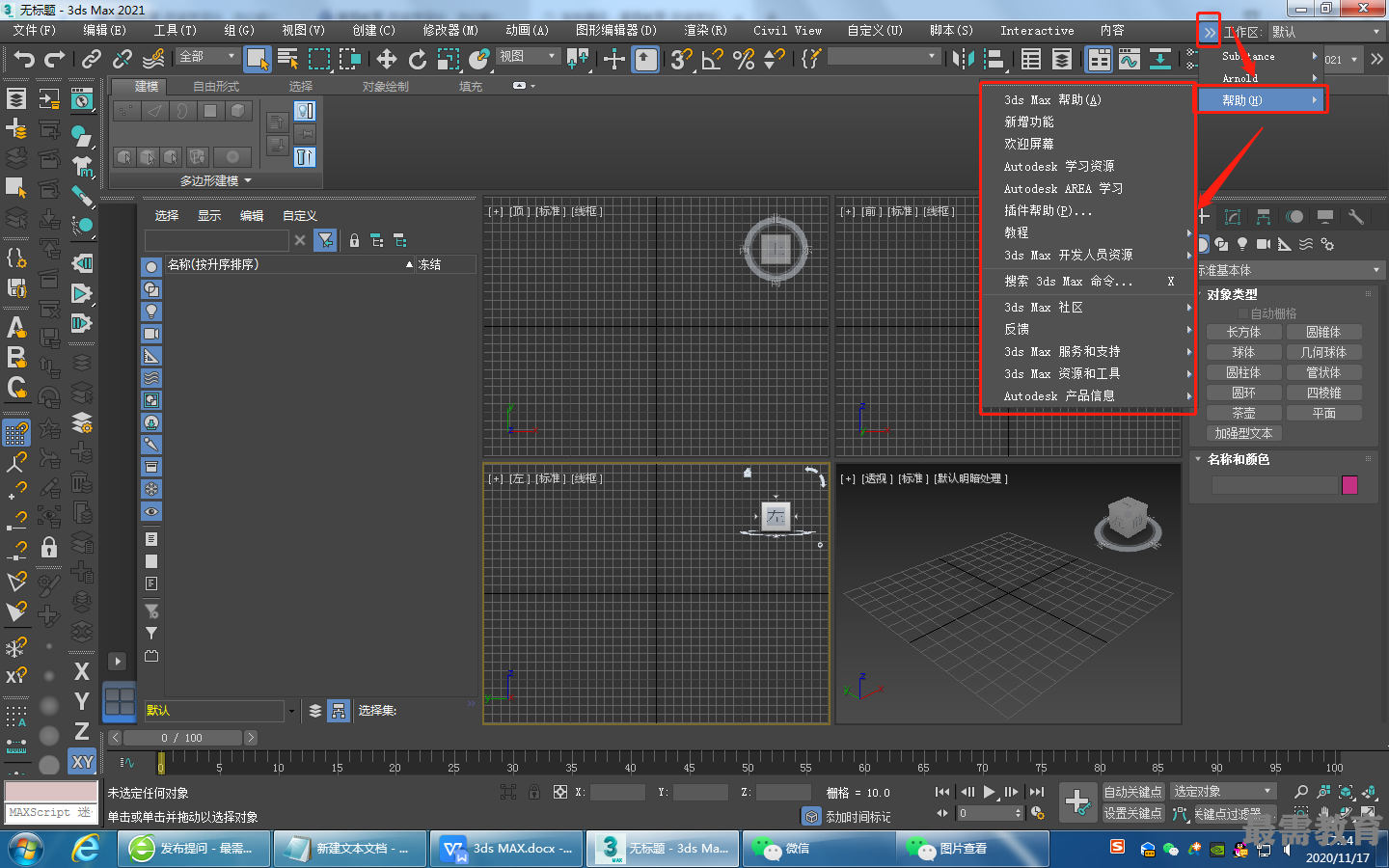Filter scene explorer by lights bulb icon
The image size is (1389, 868).
(x=151, y=312)
